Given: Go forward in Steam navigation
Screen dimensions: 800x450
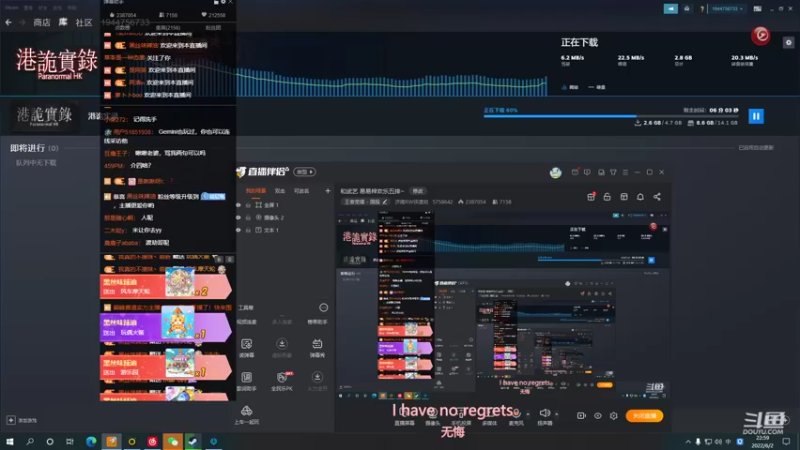Looking at the screenshot, I should point(22,22).
